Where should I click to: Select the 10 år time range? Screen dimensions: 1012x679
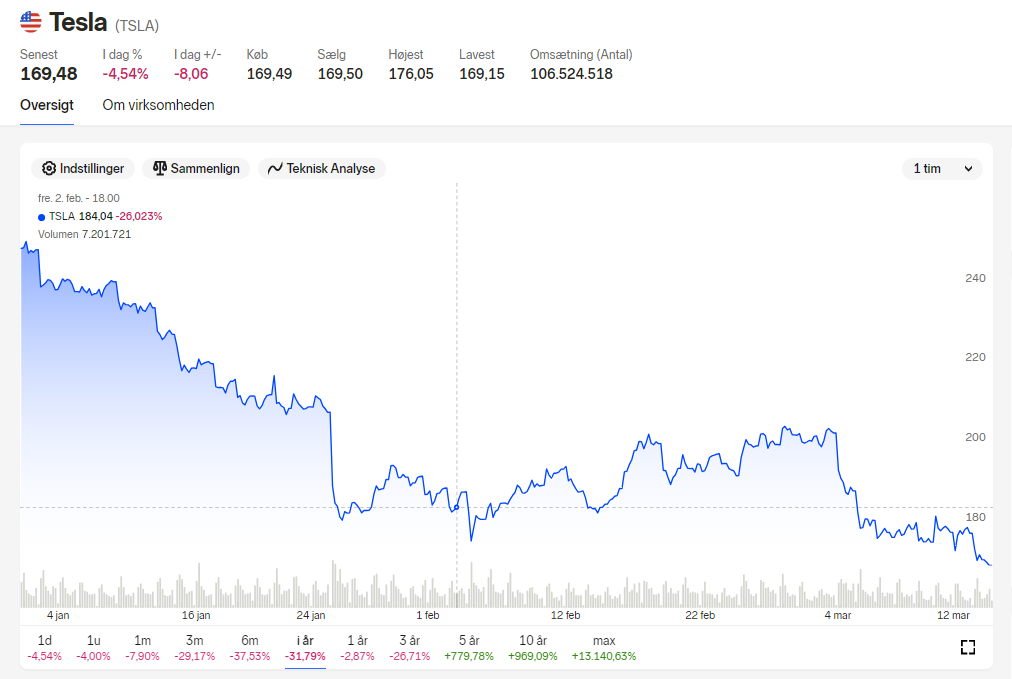coord(533,648)
